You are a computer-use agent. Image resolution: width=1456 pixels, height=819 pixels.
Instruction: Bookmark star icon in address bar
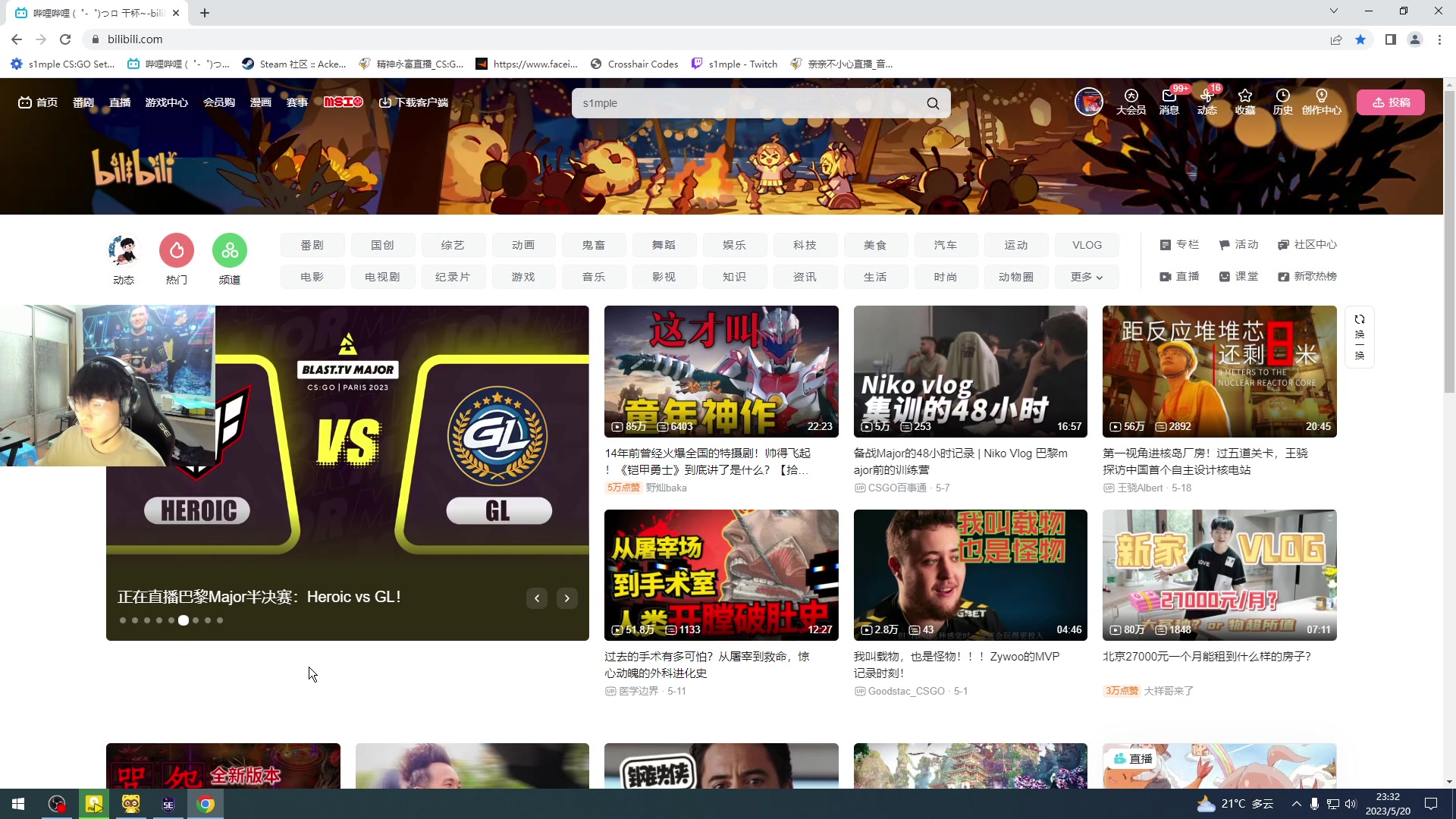click(x=1360, y=39)
